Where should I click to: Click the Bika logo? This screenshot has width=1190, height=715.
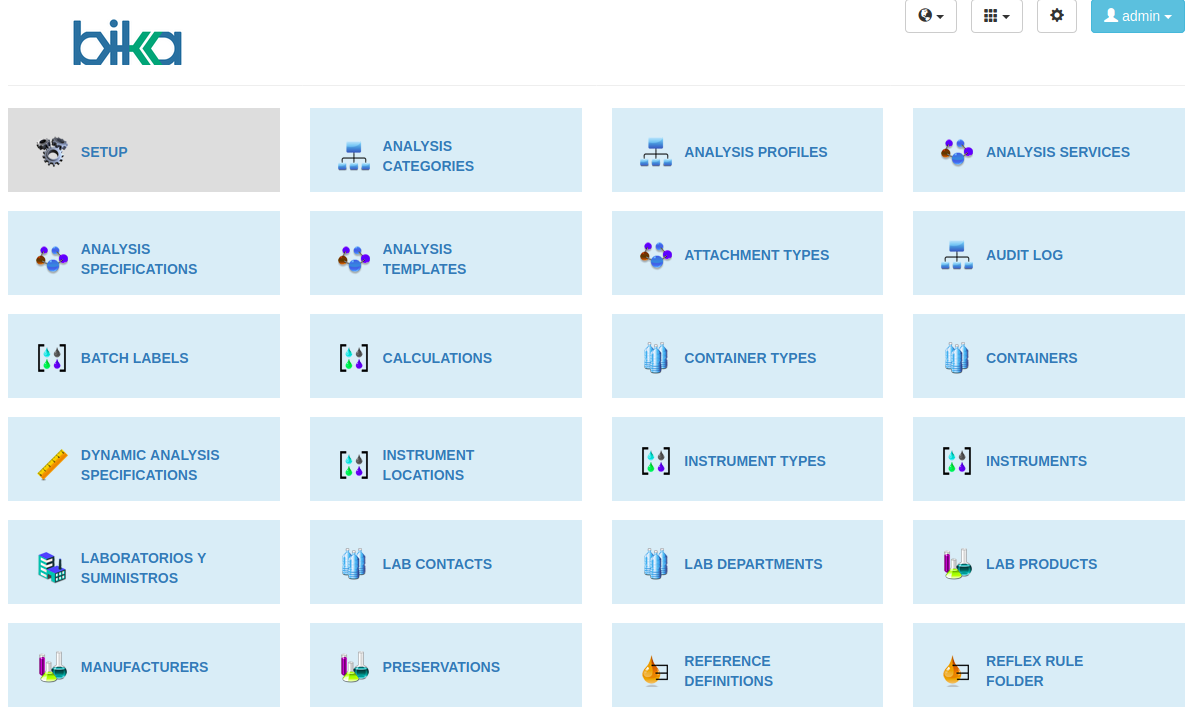click(127, 44)
